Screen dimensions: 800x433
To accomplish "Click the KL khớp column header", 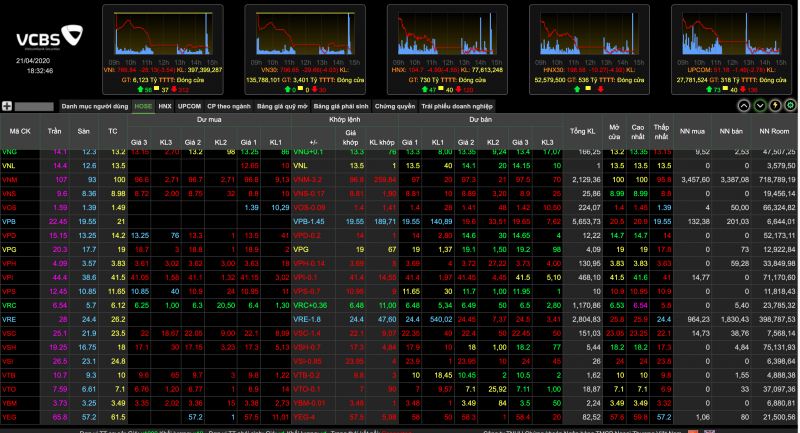I will point(382,142).
